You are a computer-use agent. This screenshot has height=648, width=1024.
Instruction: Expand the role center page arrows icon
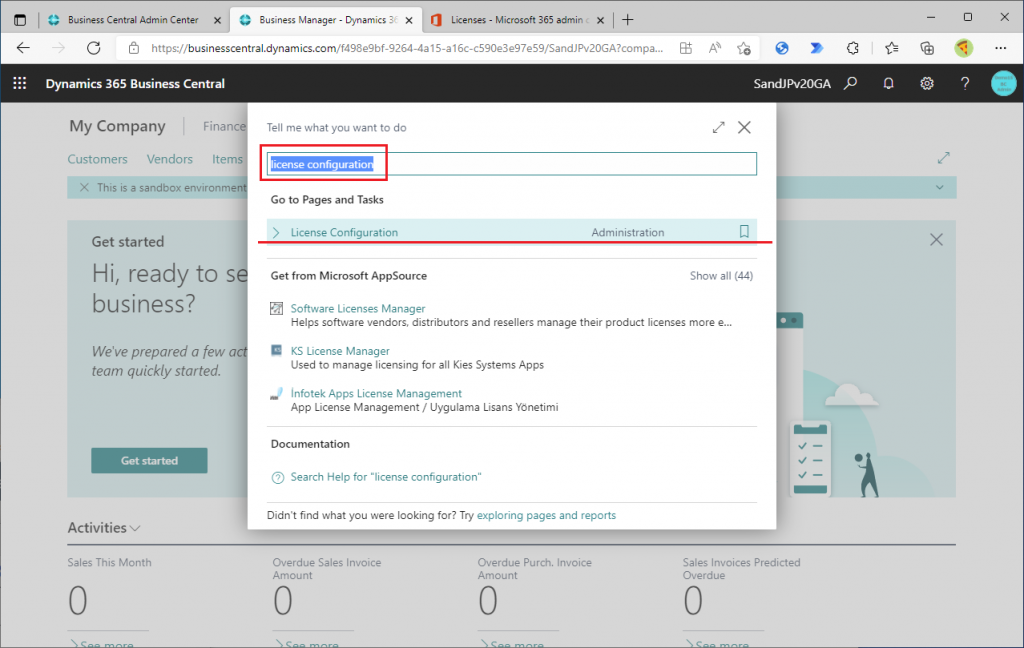tap(943, 158)
